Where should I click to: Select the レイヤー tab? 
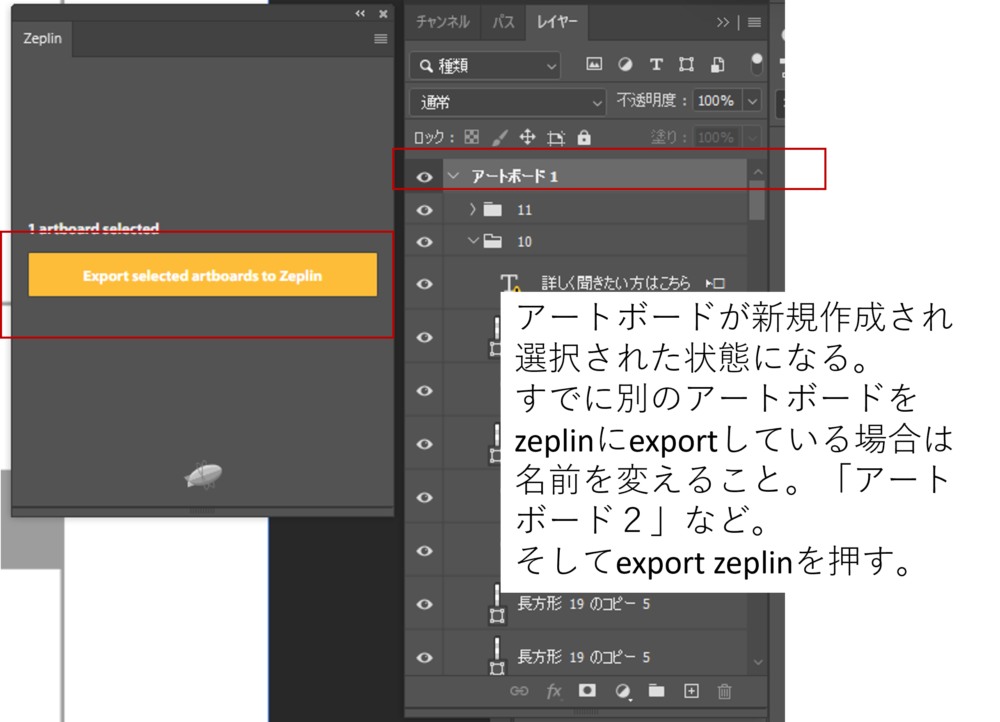pyautogui.click(x=557, y=22)
